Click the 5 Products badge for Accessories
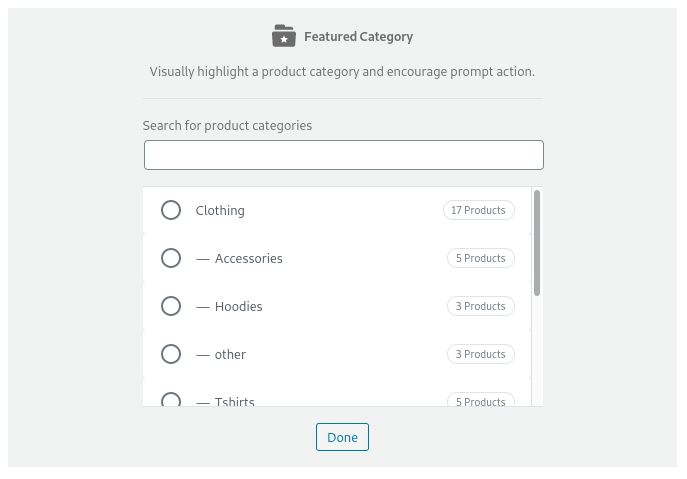This screenshot has height=479, width=687. click(480, 258)
